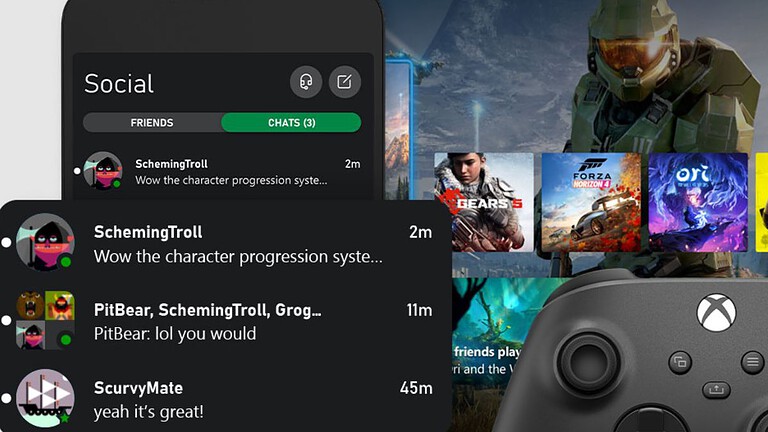Screen dimensions: 768x432
Task: Click the large SchemingTroll avatar
Action: (45, 242)
